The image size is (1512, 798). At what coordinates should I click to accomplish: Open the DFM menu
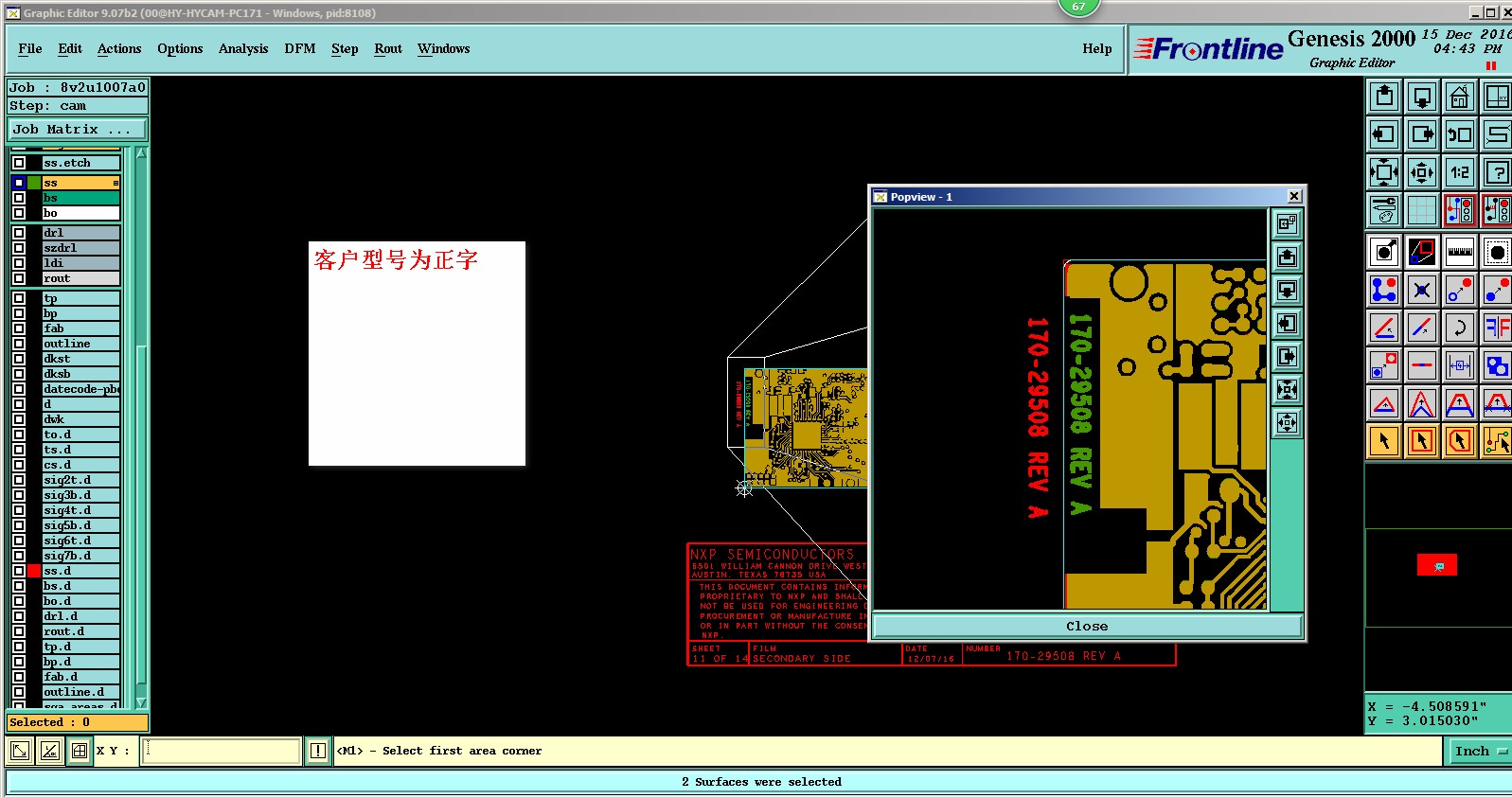pos(300,49)
